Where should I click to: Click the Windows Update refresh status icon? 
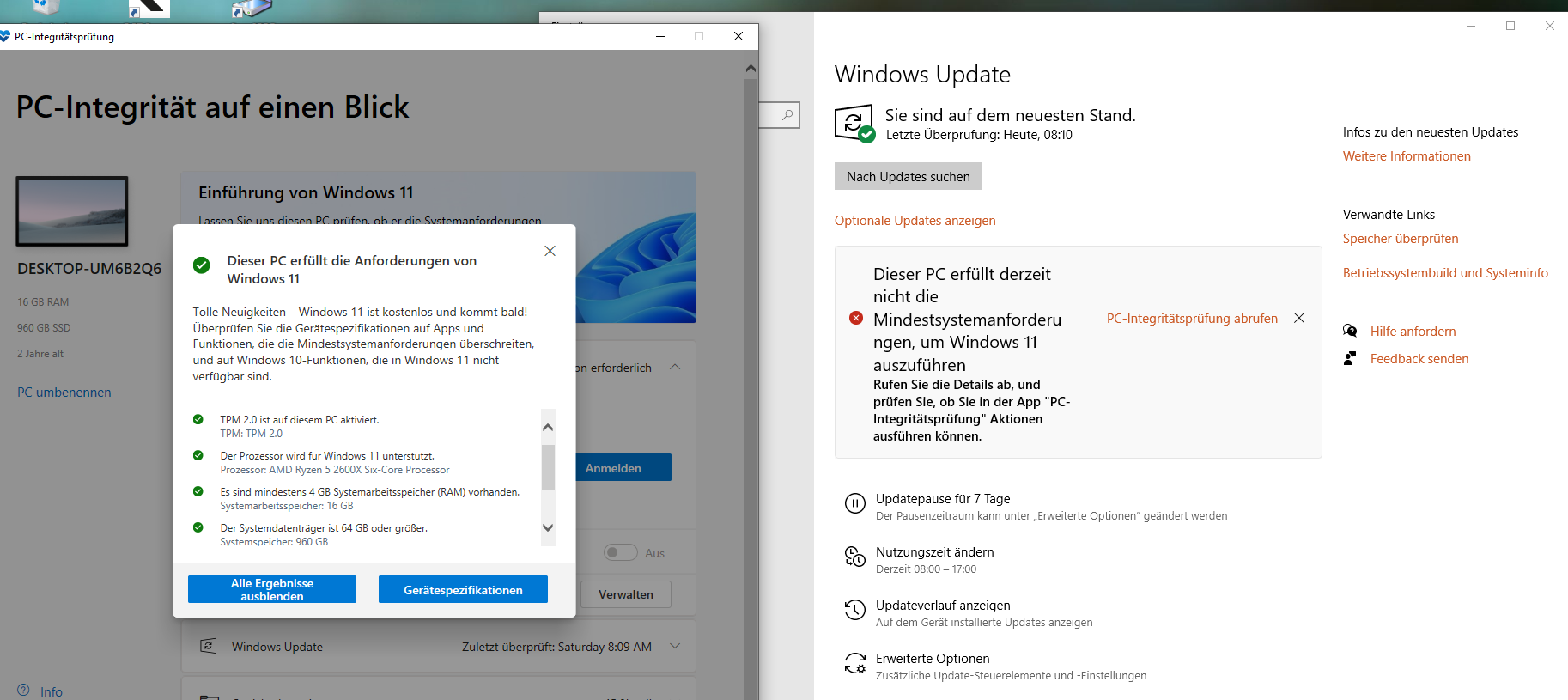click(855, 125)
